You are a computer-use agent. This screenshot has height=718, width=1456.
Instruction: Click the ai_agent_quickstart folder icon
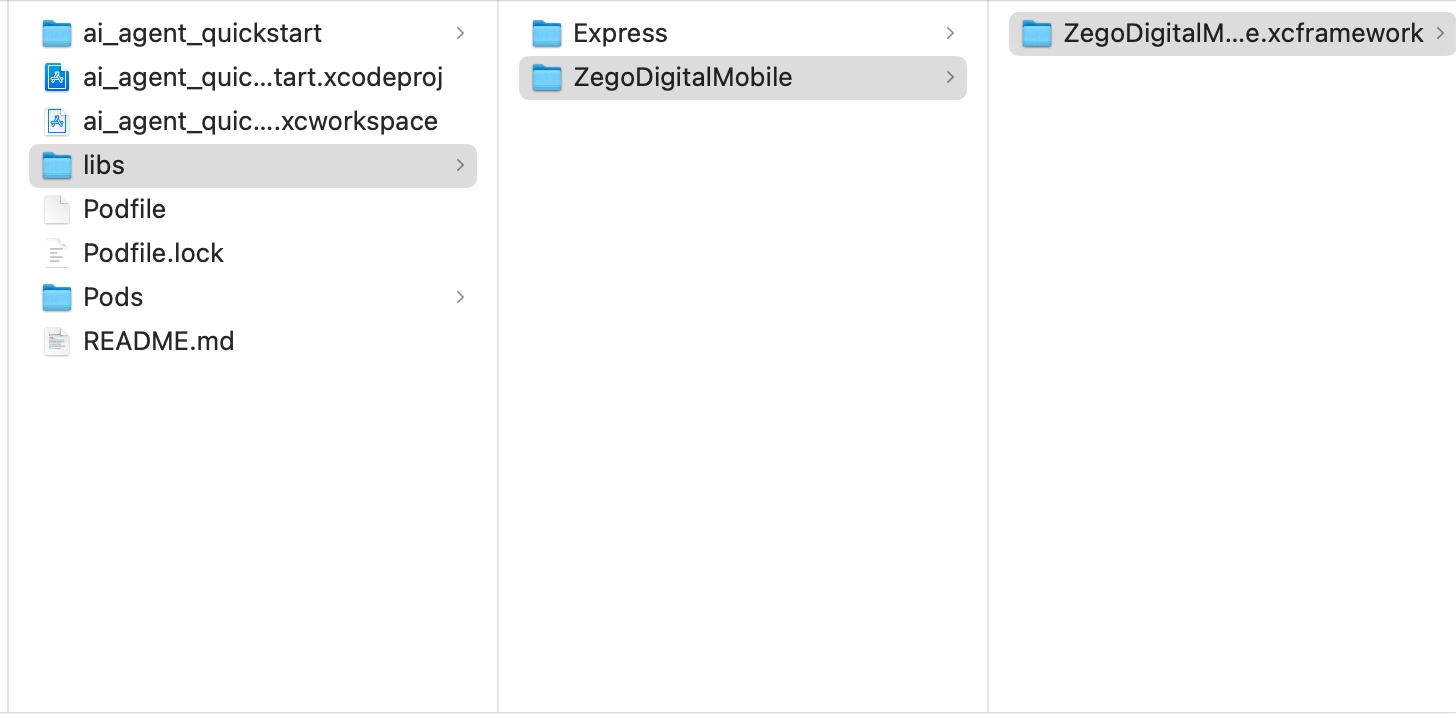[x=57, y=34]
